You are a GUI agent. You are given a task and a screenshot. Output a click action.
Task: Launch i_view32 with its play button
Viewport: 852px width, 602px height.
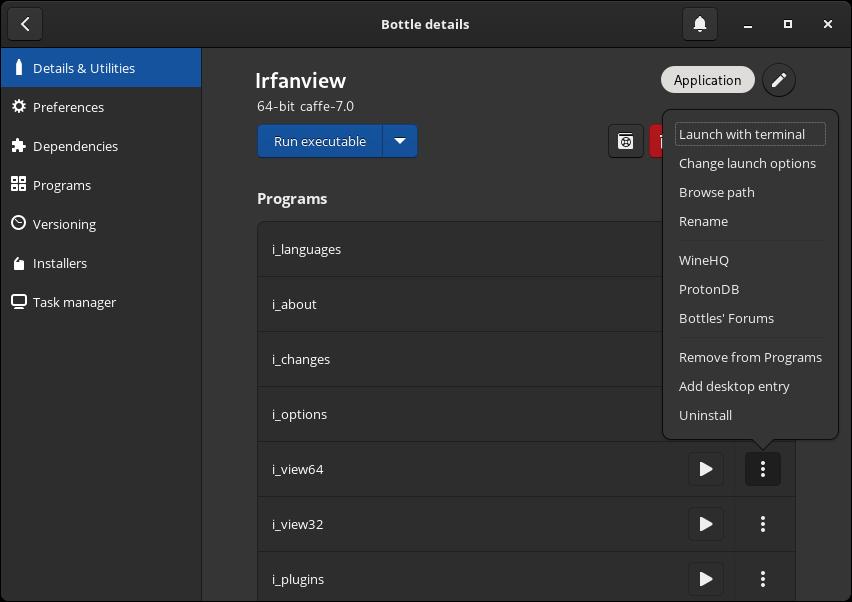click(706, 524)
